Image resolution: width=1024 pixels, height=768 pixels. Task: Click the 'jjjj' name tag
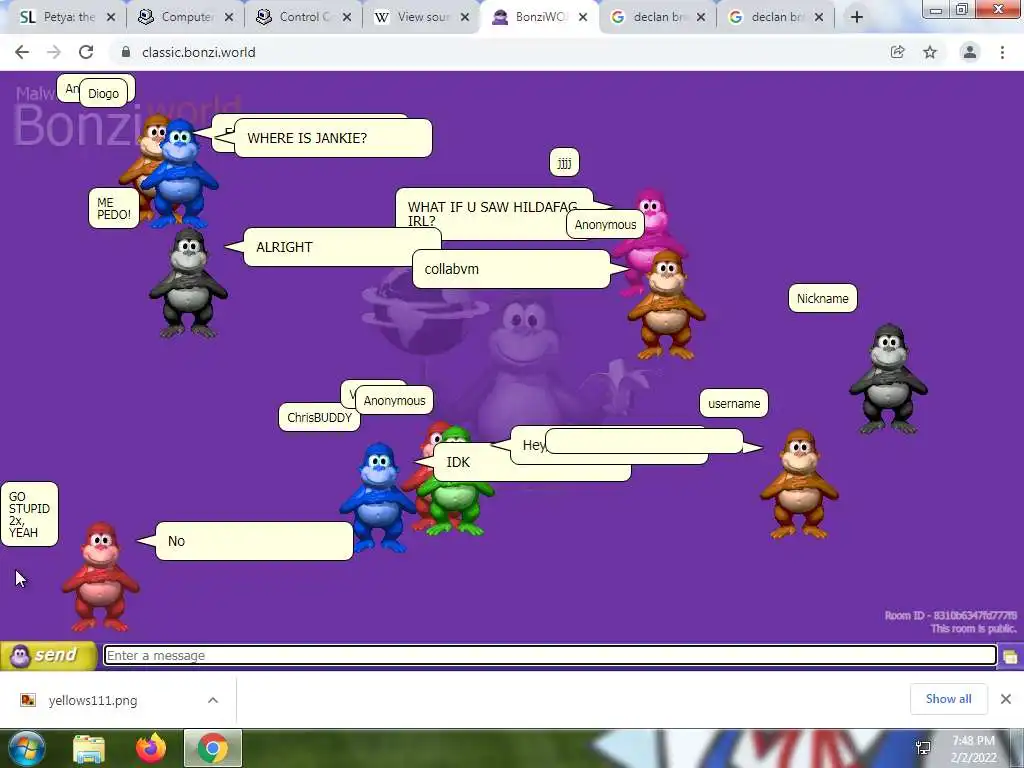[x=564, y=163]
